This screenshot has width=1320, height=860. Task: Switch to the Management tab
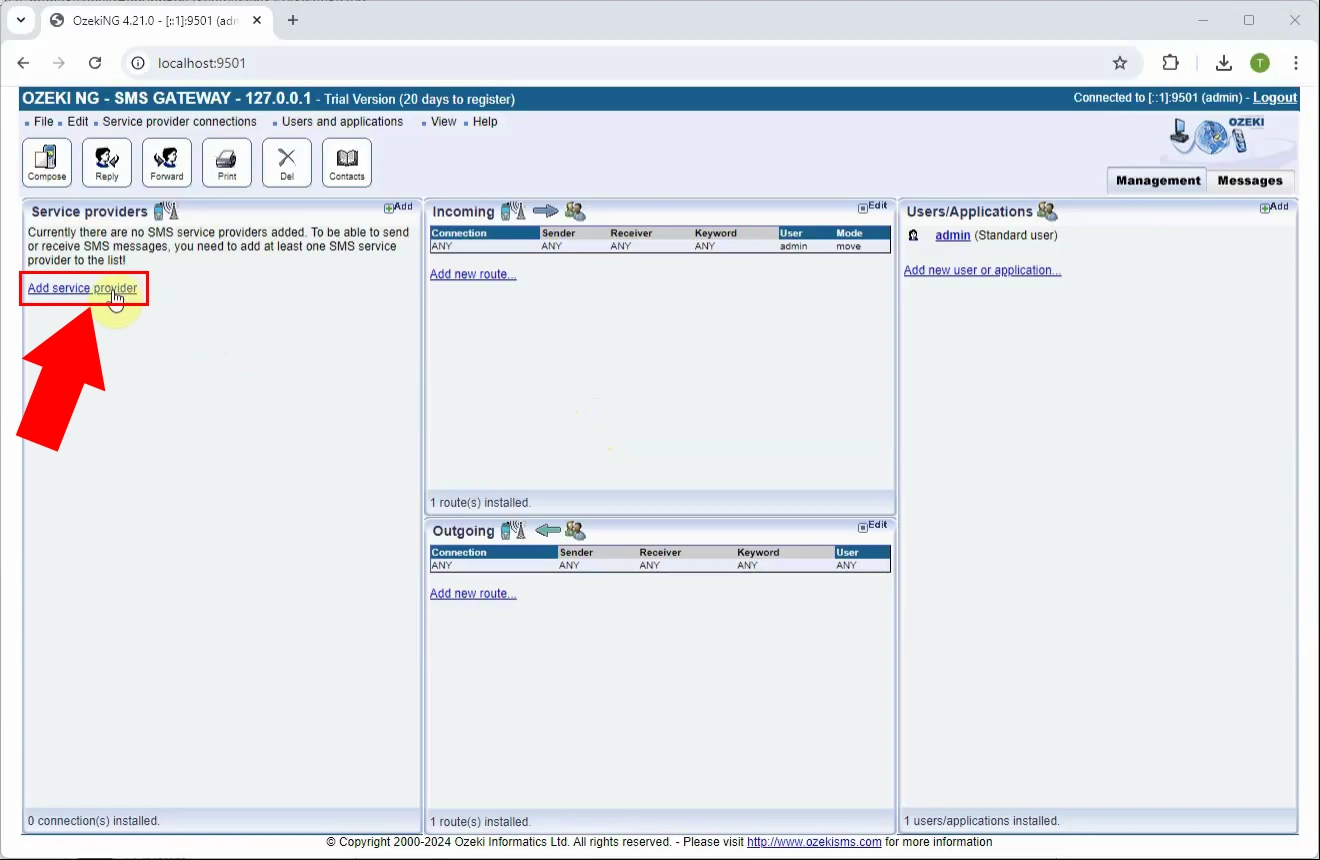[1158, 181]
